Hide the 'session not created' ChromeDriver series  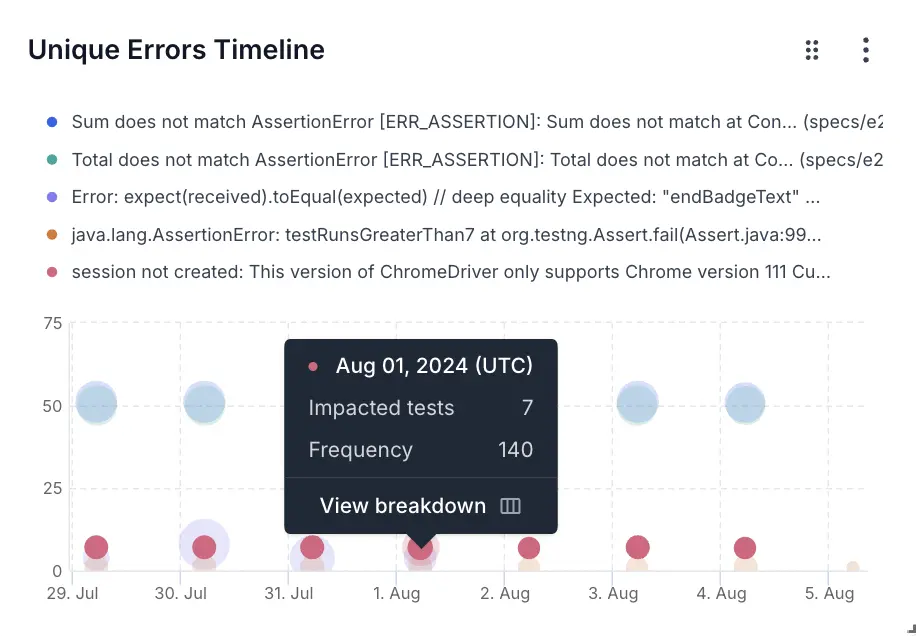point(450,272)
